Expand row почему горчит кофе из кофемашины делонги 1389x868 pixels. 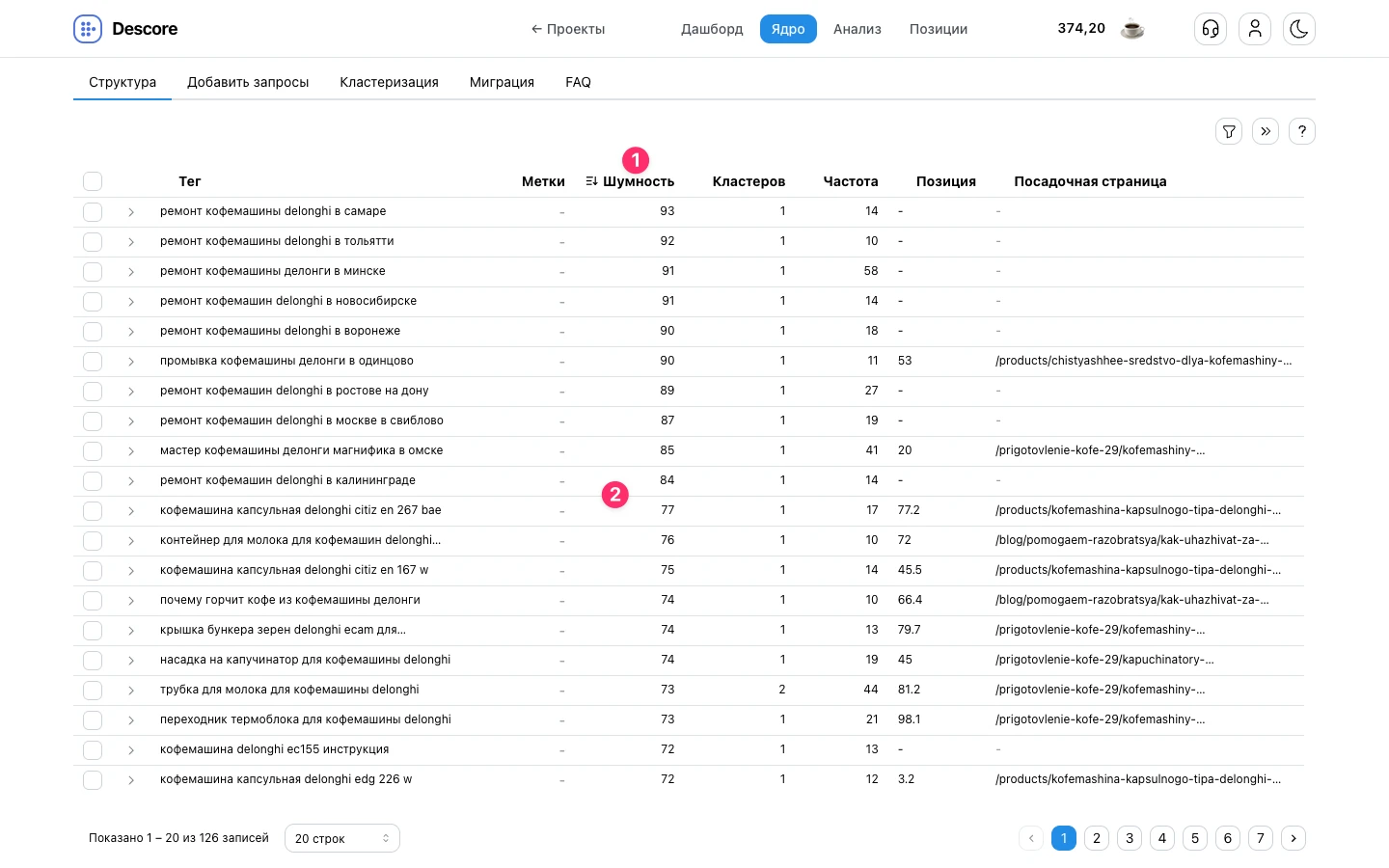pos(131,601)
